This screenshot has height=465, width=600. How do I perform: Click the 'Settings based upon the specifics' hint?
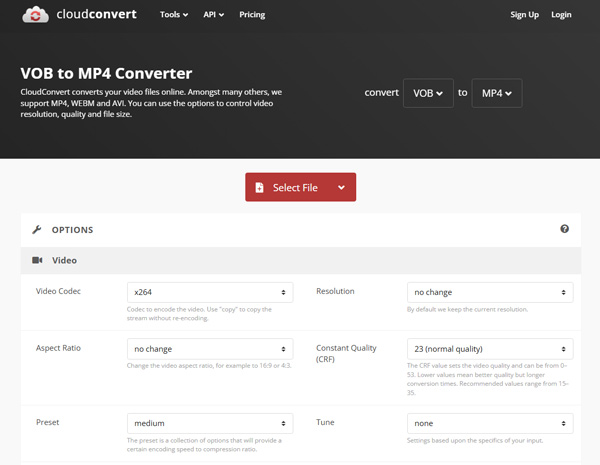click(x=475, y=441)
